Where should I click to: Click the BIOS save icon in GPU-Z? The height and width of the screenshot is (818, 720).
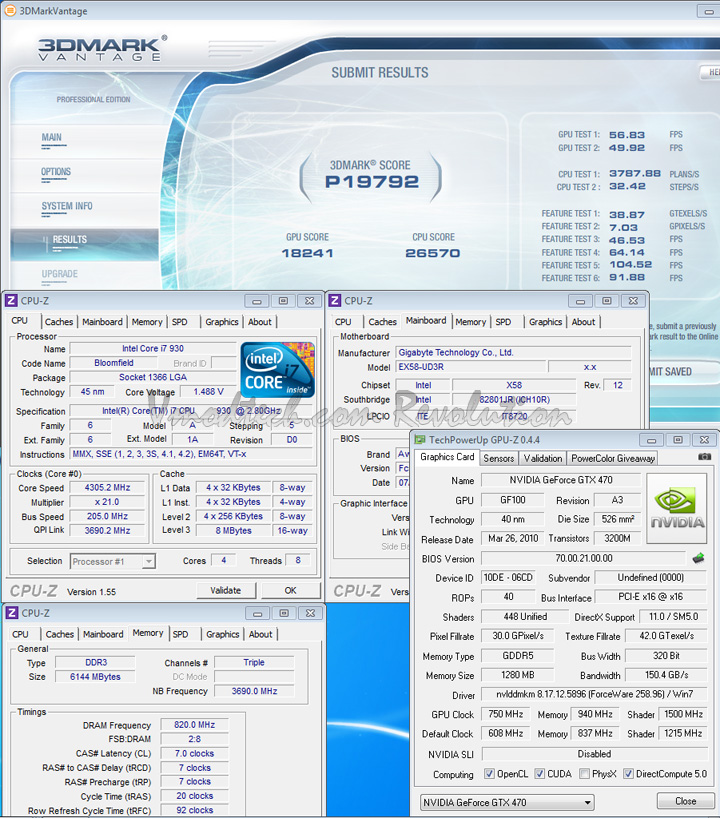point(698,558)
